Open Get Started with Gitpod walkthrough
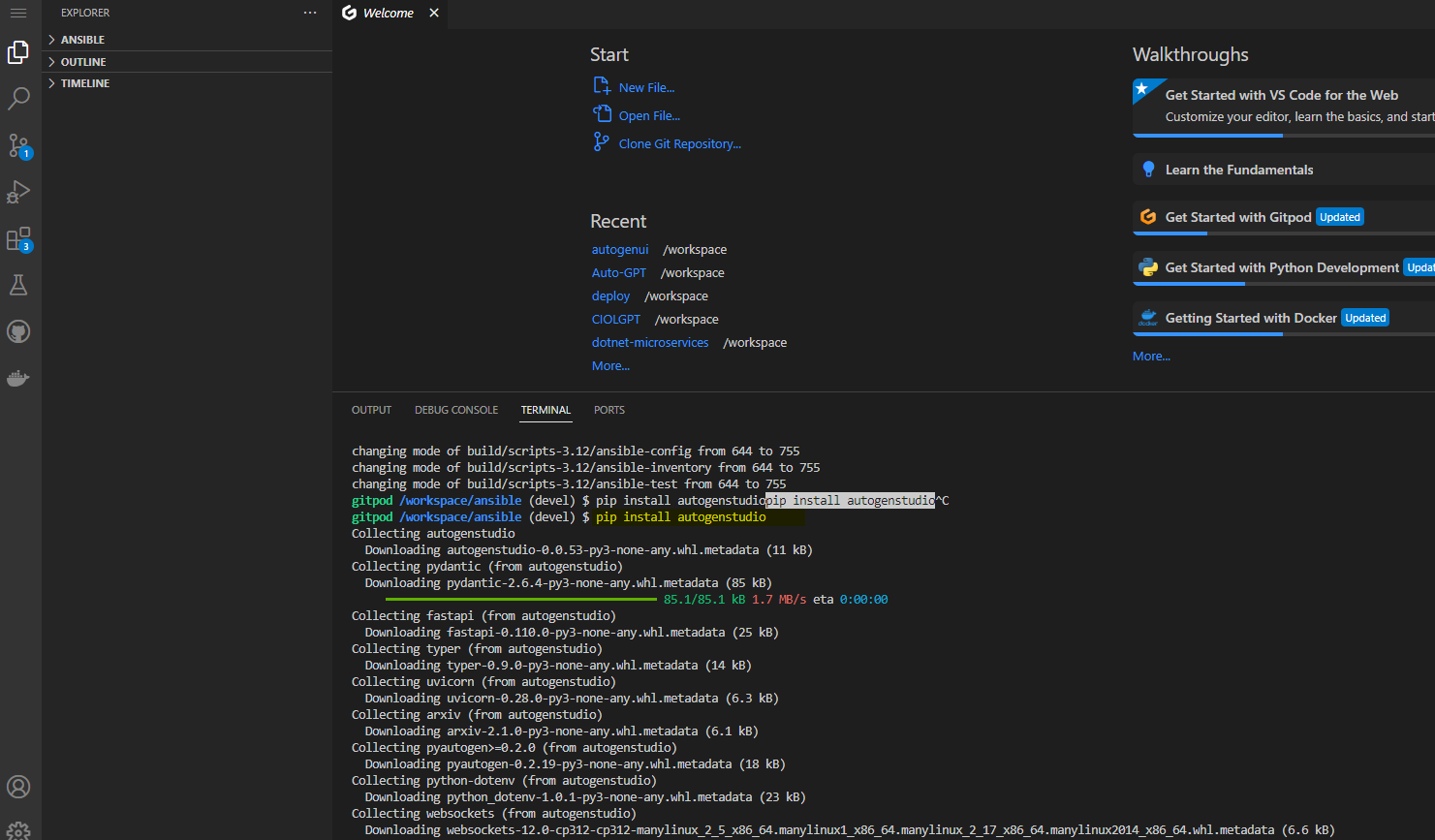The width and height of the screenshot is (1435, 840). (1284, 217)
